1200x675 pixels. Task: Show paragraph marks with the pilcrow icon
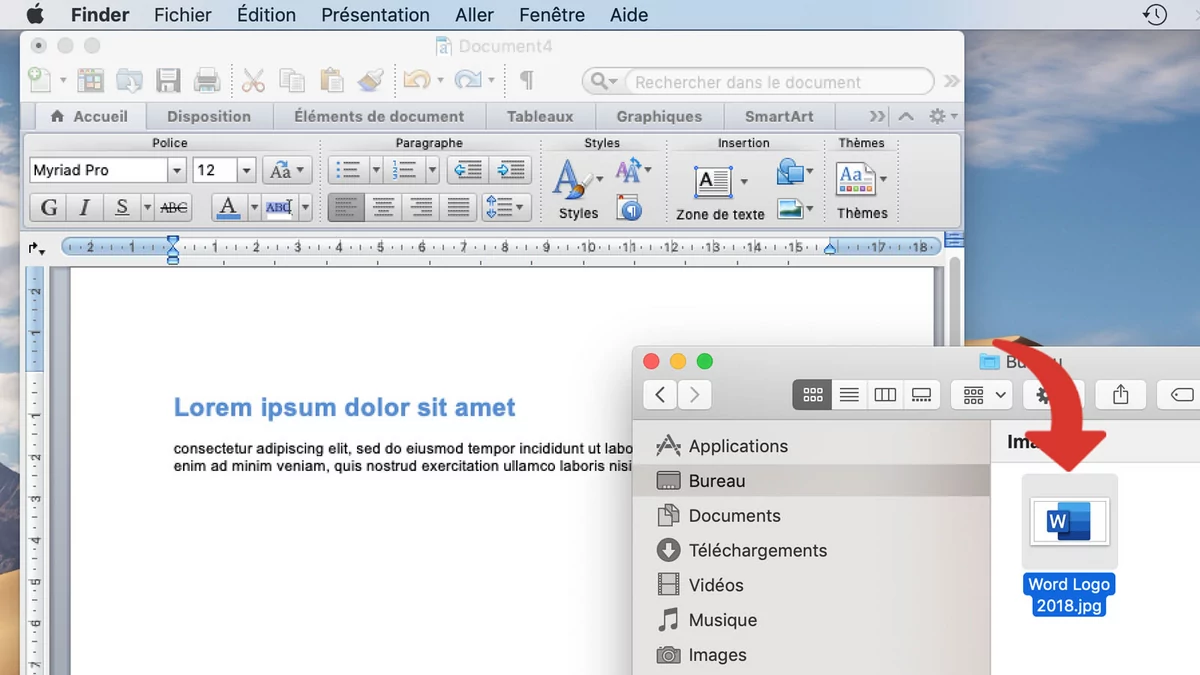pos(526,80)
